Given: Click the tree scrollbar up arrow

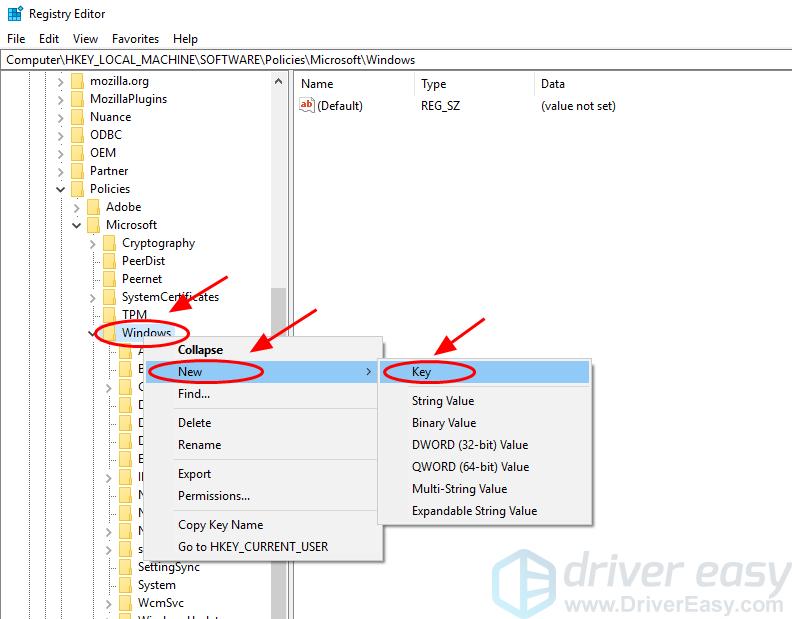Looking at the screenshot, I should click(278, 81).
